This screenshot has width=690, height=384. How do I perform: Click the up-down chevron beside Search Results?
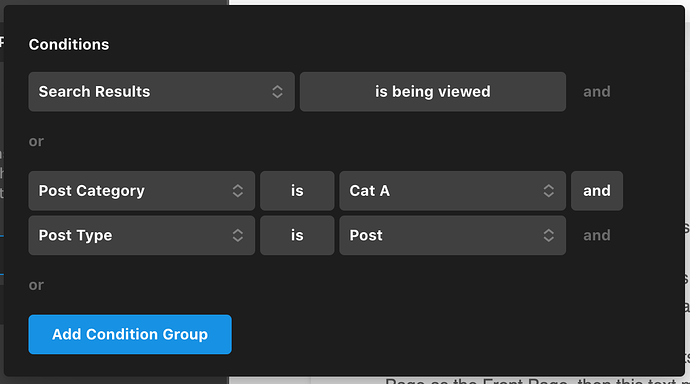click(x=277, y=91)
